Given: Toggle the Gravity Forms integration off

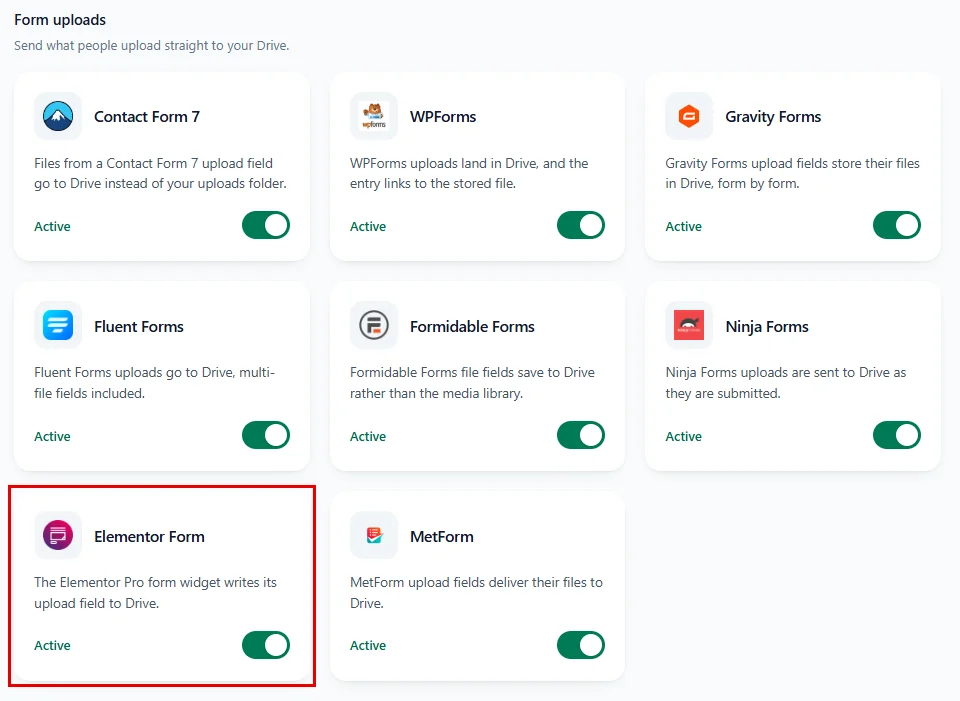Looking at the screenshot, I should (x=897, y=225).
